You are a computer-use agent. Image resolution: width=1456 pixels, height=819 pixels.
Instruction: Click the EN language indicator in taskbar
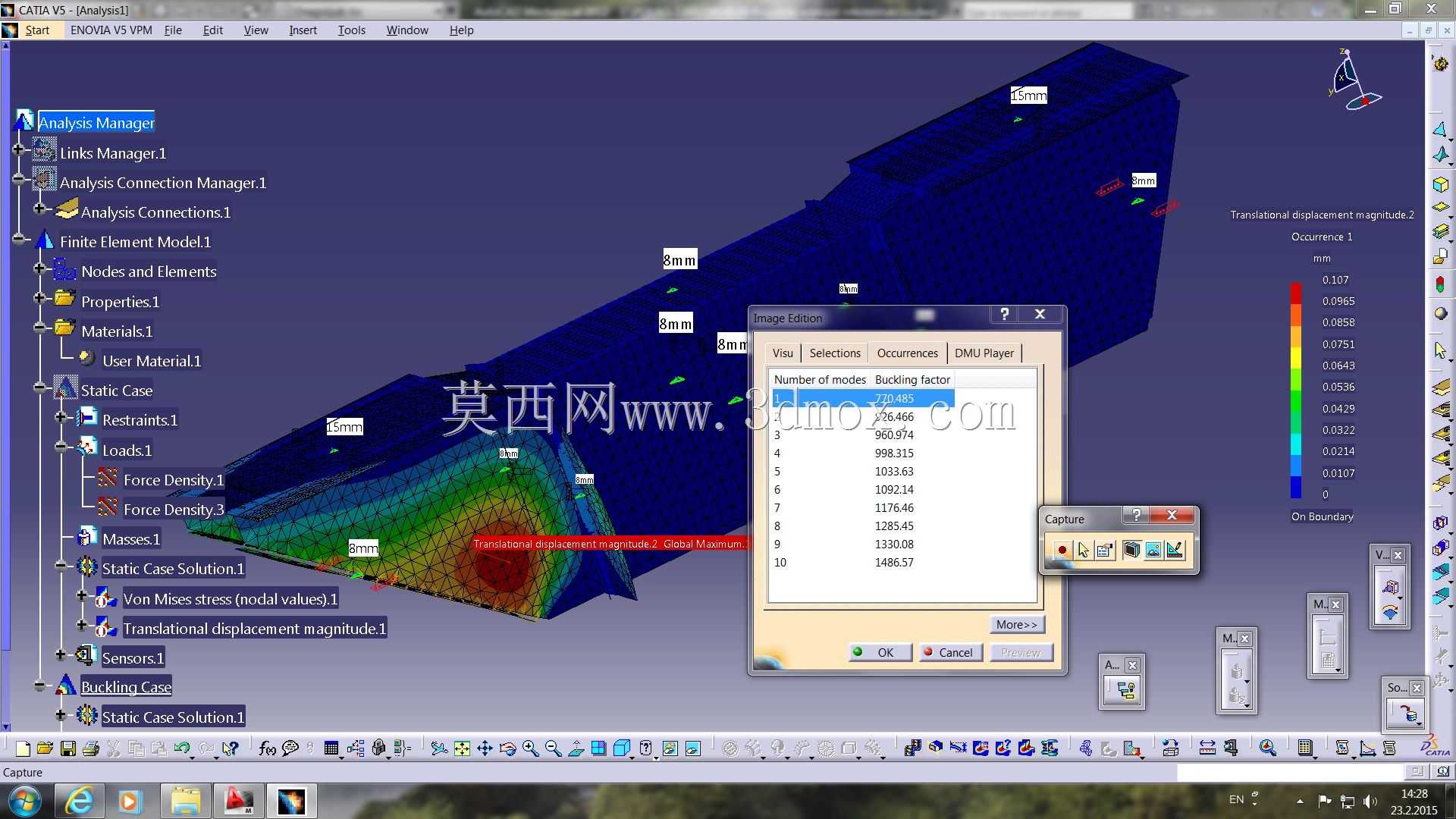click(x=1236, y=799)
